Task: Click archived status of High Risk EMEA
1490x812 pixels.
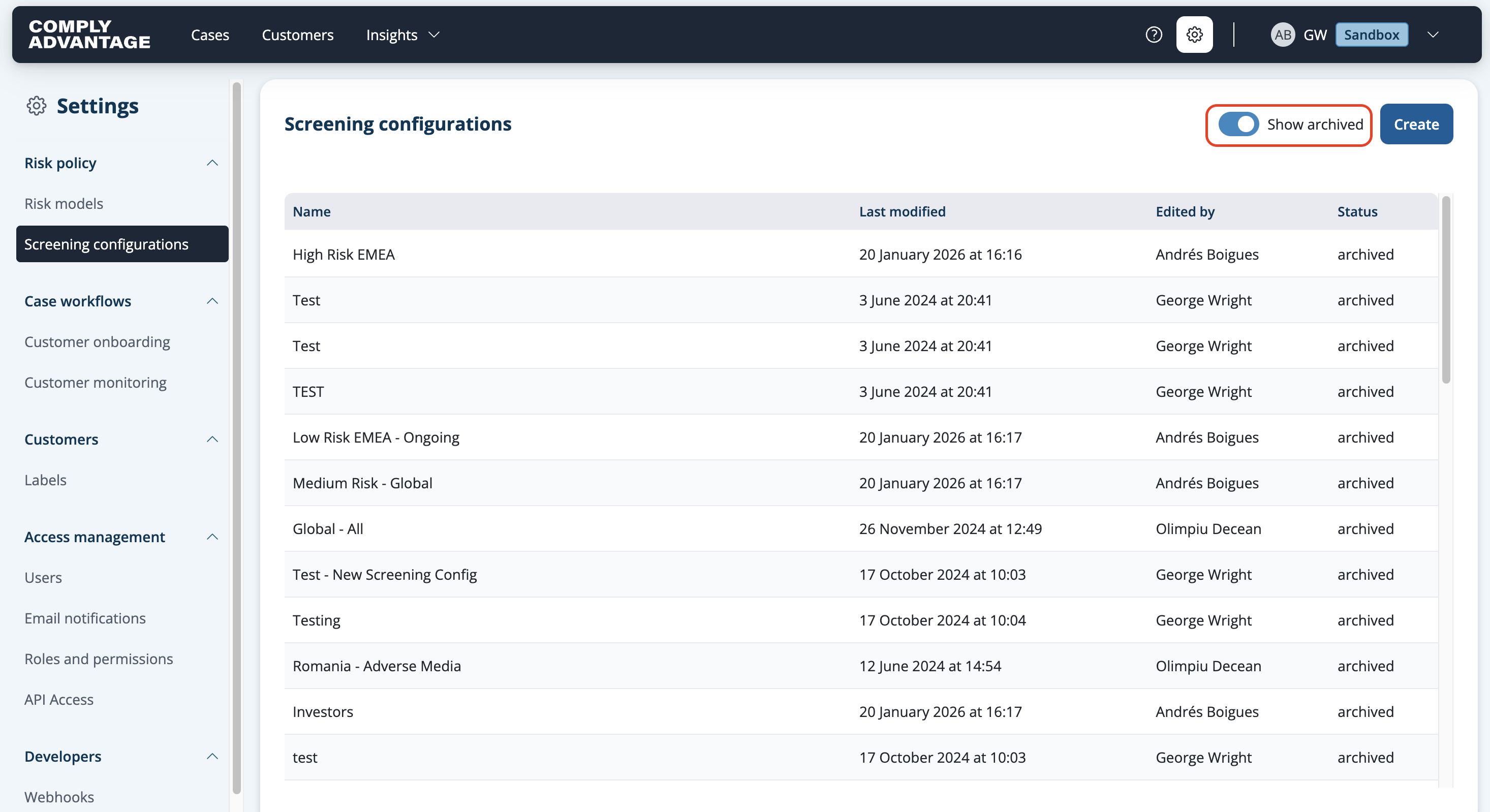Action: click(1365, 255)
